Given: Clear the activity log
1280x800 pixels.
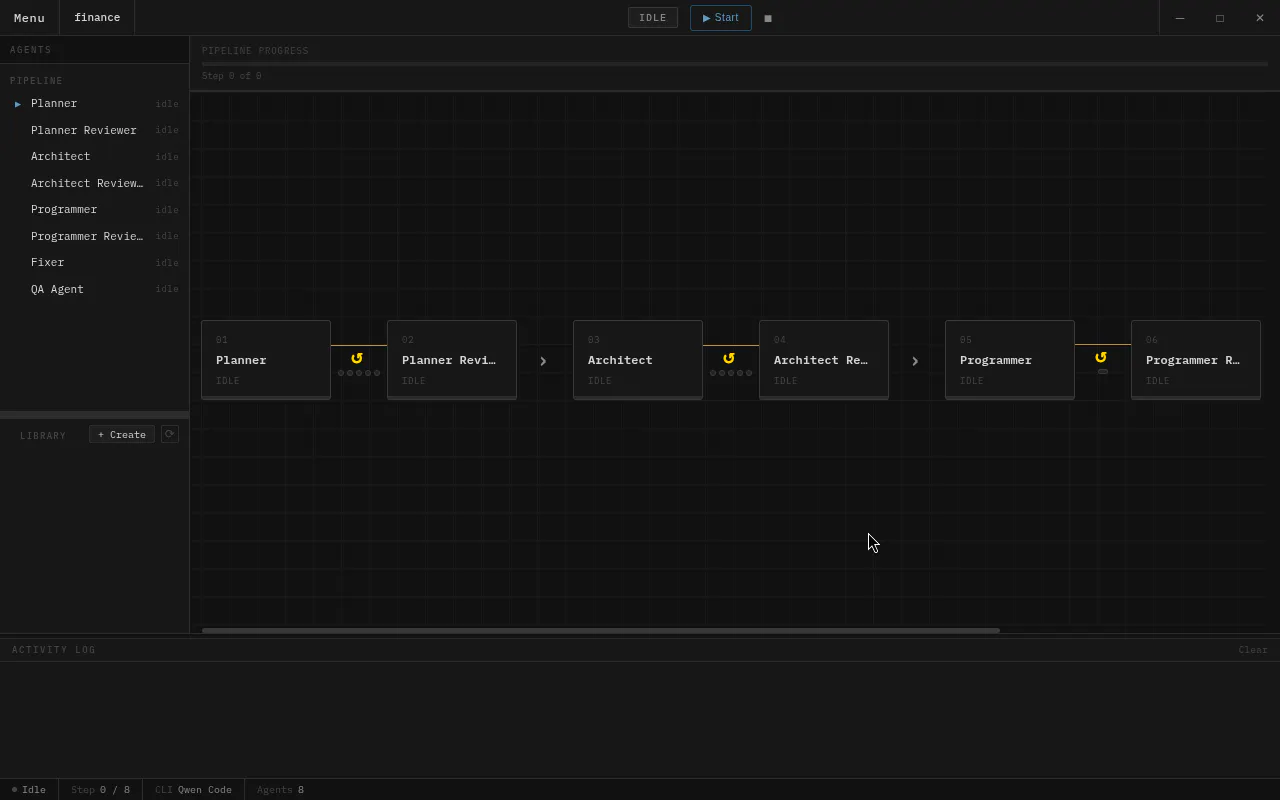Looking at the screenshot, I should pos(1253,650).
